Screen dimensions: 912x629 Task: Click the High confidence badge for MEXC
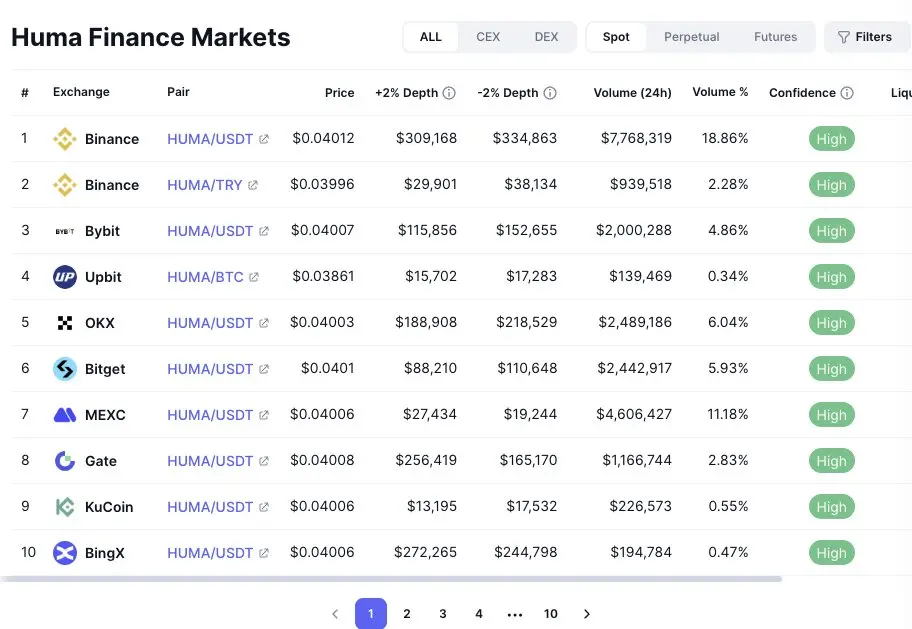(831, 415)
